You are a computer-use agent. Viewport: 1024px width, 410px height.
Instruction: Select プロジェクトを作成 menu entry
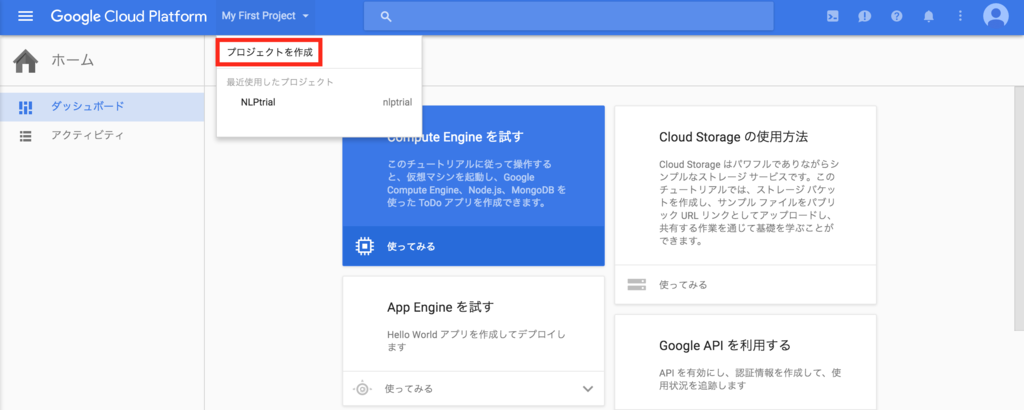270,52
